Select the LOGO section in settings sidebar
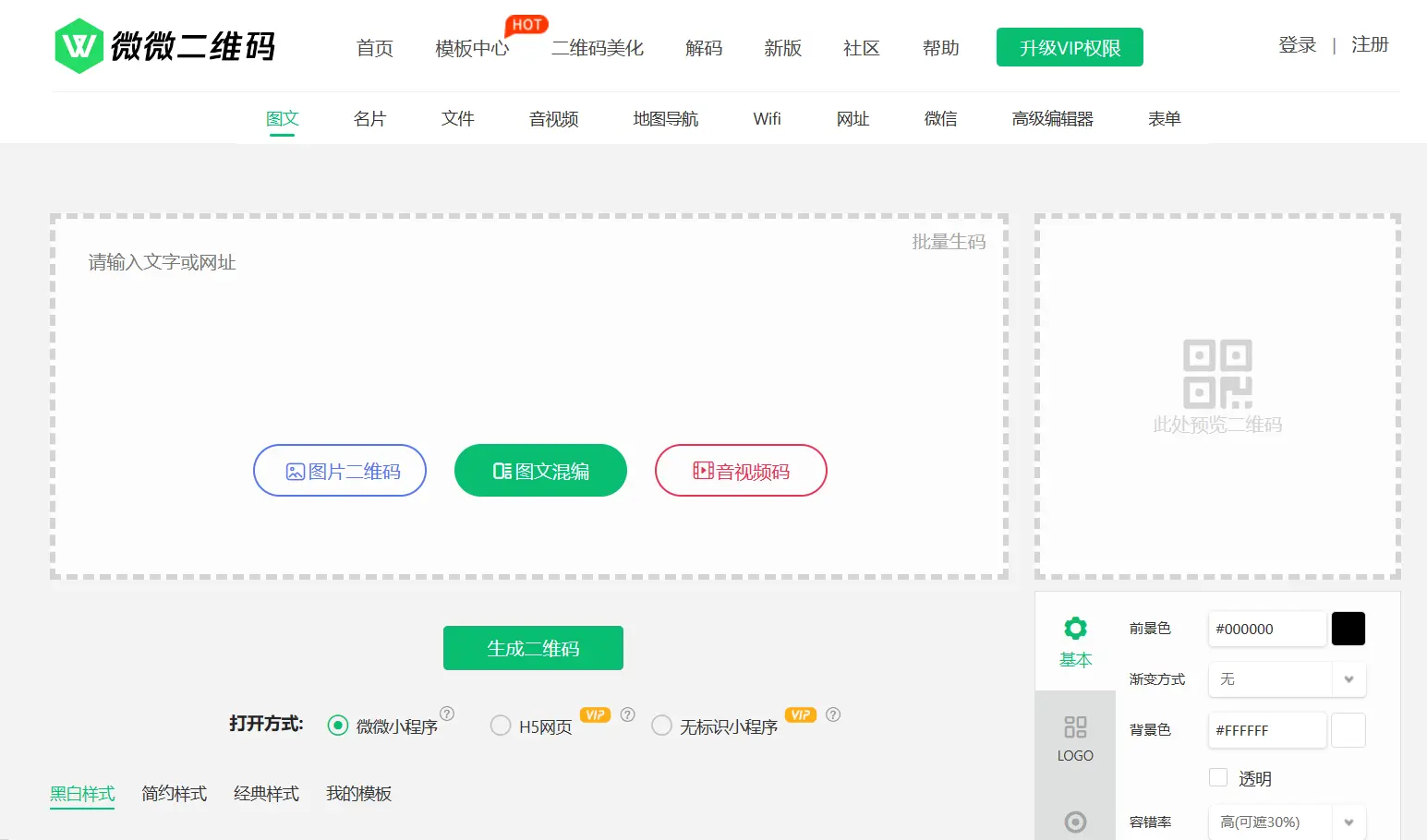This screenshot has height=840, width=1427. (x=1074, y=738)
